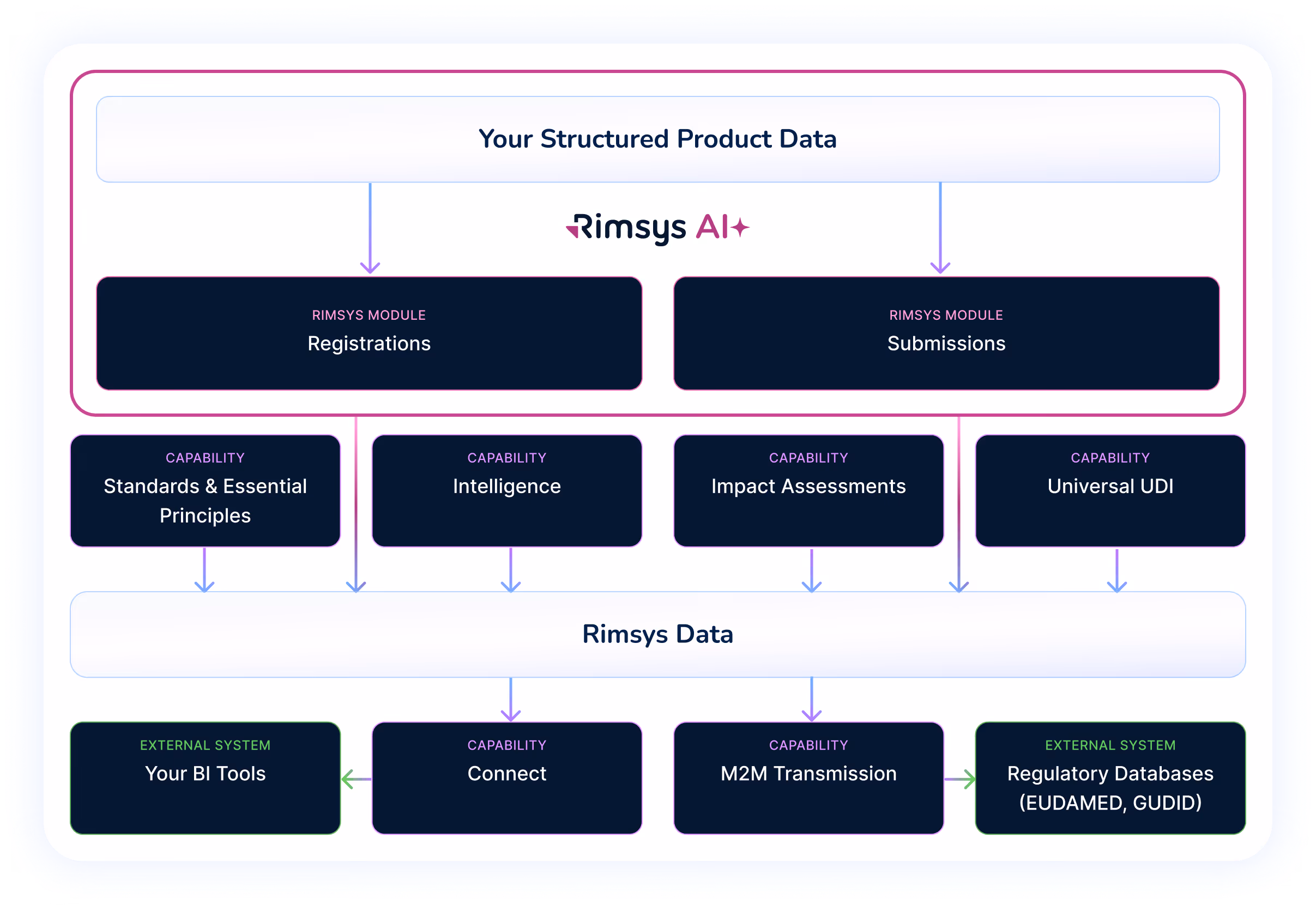Select the Regulatory Databases (EUDAMED, GUDID) card
Viewport: 1316px width, 905px height.
point(1110,778)
